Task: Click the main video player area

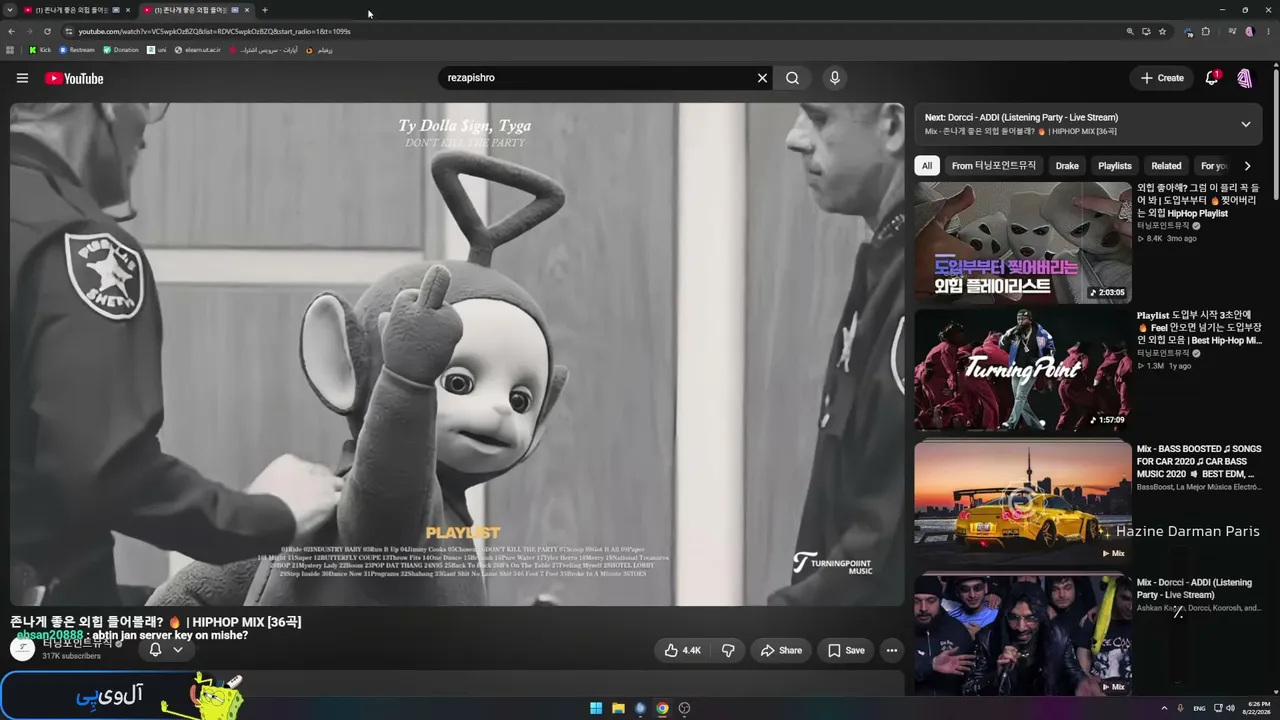Action: [x=457, y=354]
